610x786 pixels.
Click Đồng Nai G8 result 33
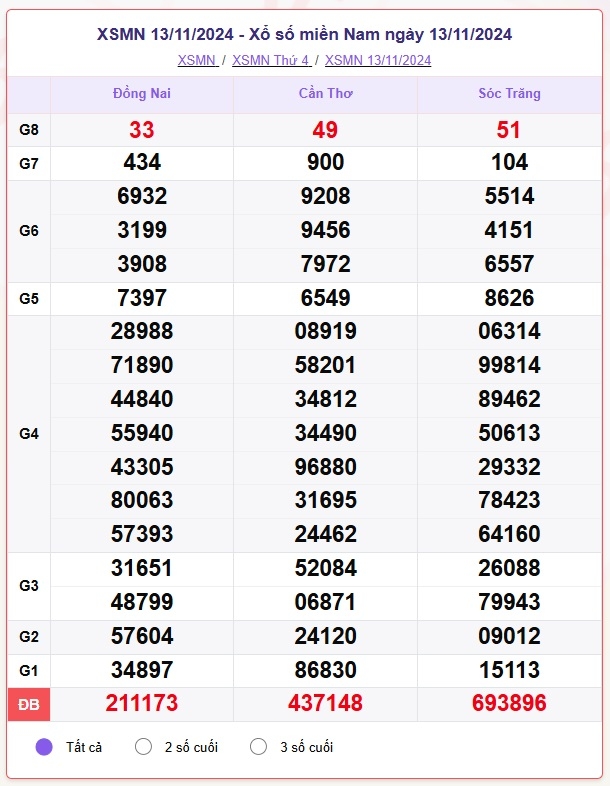coord(142,130)
